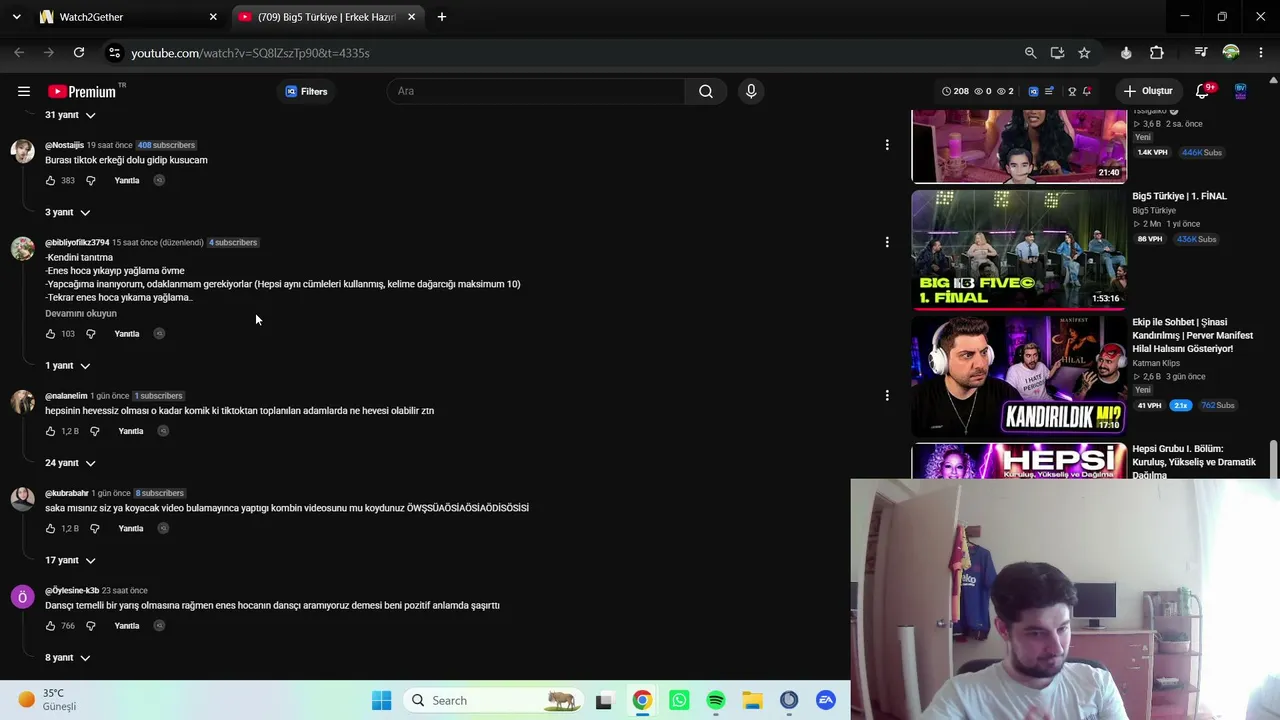Open Chrome media controls icon

tap(1201, 53)
